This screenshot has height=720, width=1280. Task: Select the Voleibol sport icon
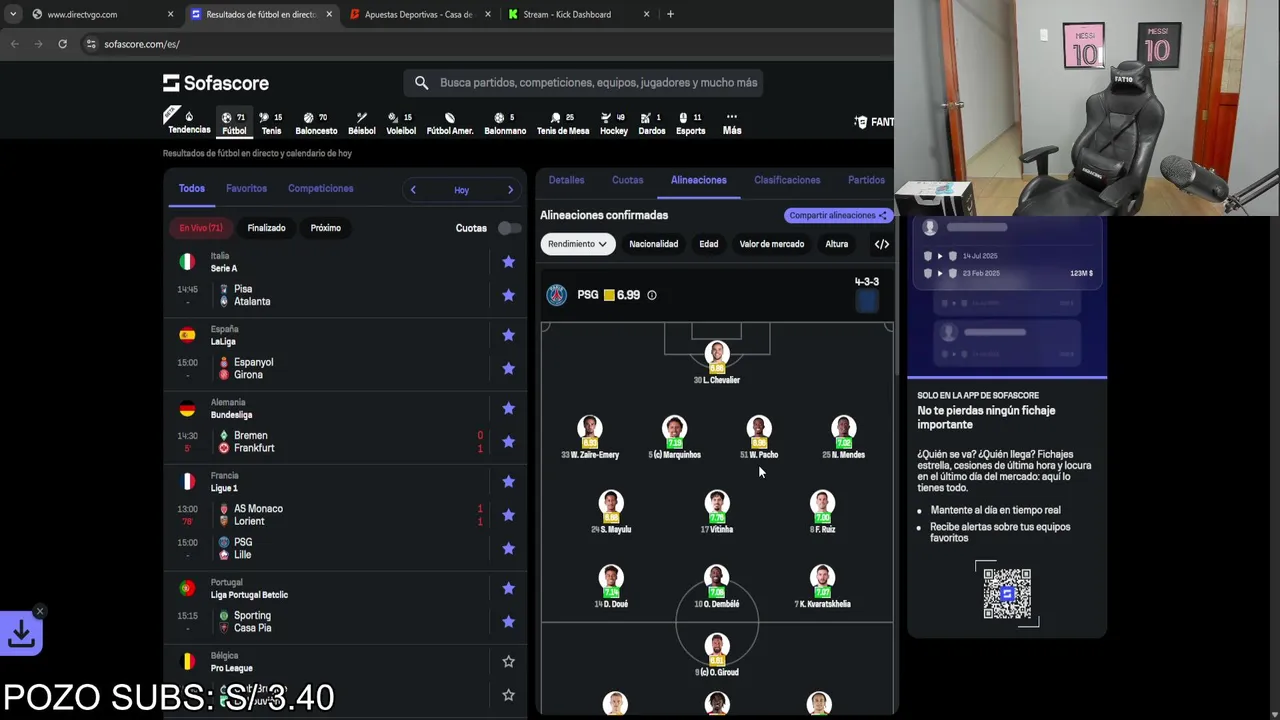coord(400,123)
